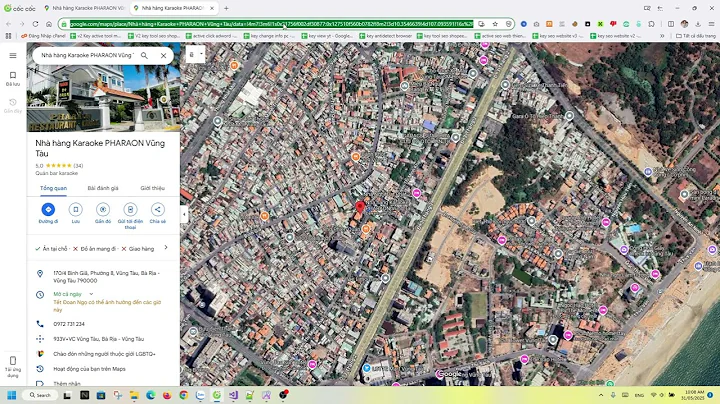Viewport: 720px width, 404px height.
Task: Expand service options chevron after Giao hàng
Action: 166,248
